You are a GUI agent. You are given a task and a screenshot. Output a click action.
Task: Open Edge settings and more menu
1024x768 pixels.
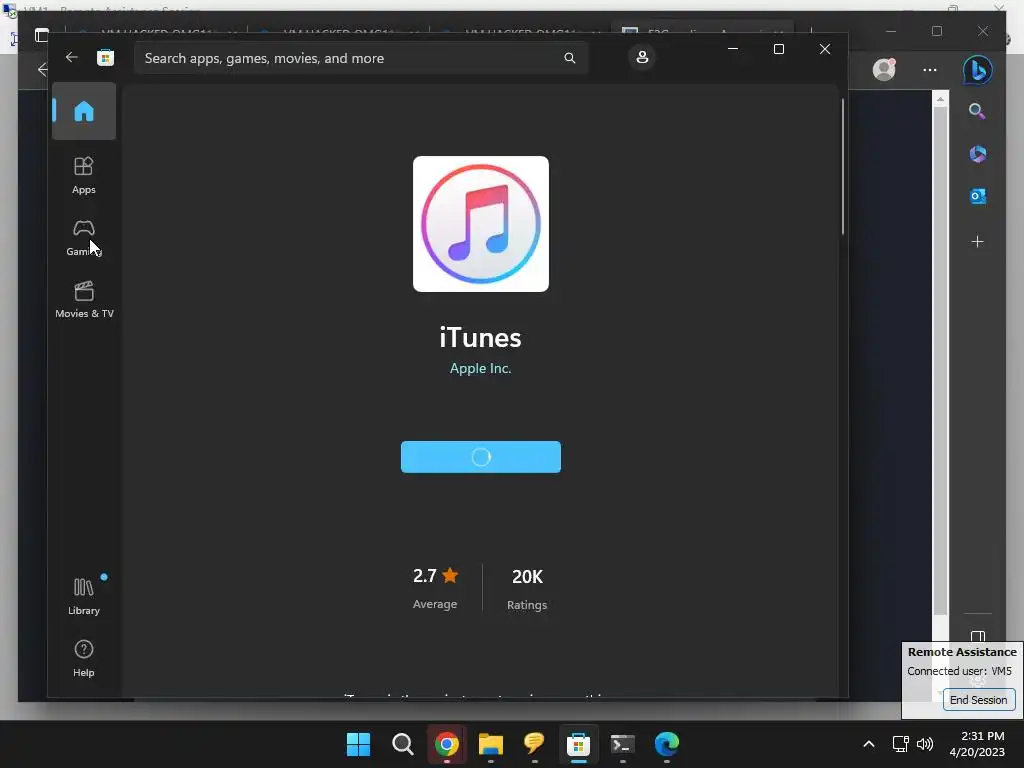(930, 70)
